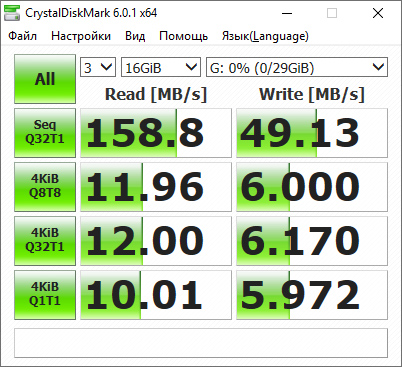Screen dimensions: 402x367
Task: Open the test size dropdown showing 16GiB
Action: [x=161, y=67]
